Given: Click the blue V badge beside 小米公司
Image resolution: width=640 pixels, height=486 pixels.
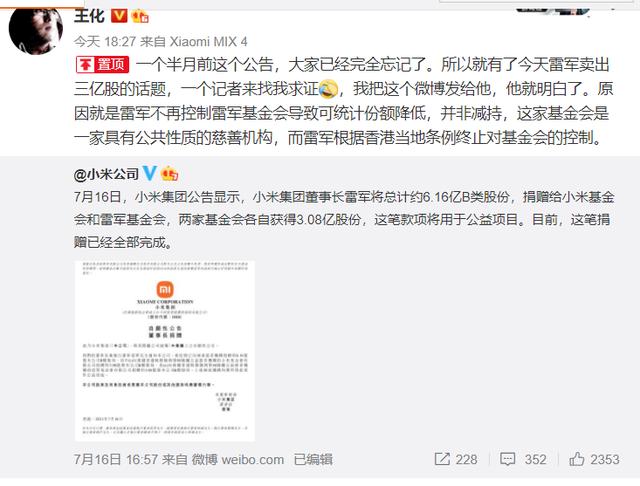Looking at the screenshot, I should click(x=150, y=173).
